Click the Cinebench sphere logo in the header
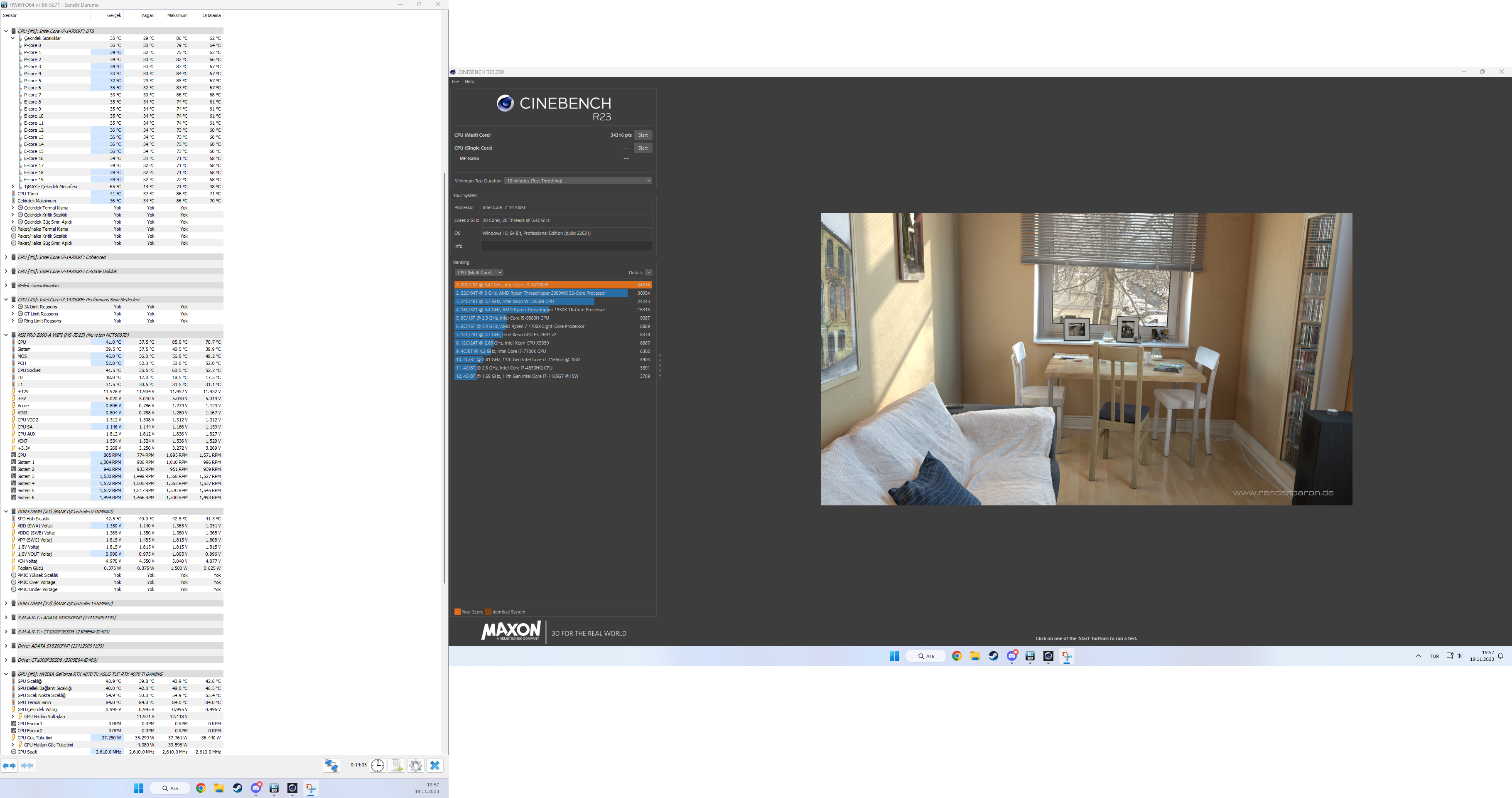 (x=505, y=103)
